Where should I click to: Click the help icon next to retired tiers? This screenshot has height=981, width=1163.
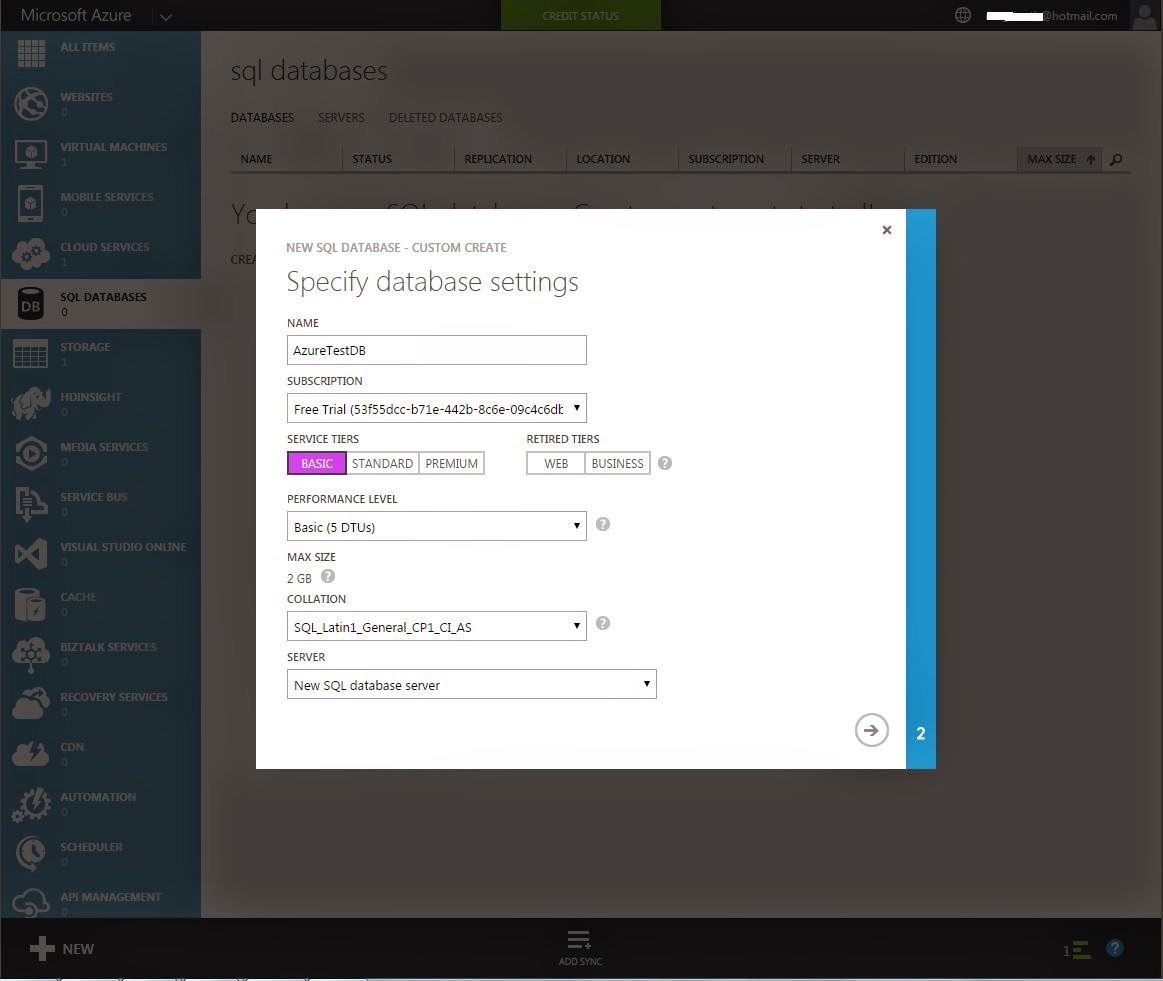point(665,463)
